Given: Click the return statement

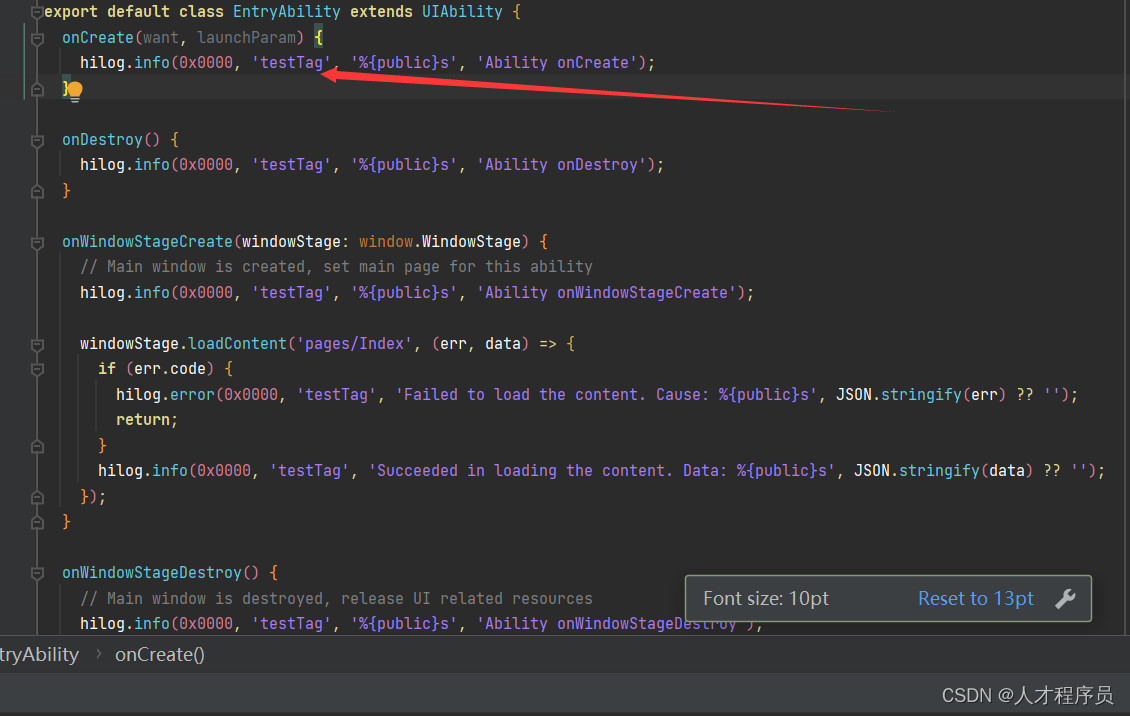Looking at the screenshot, I should tap(147, 420).
